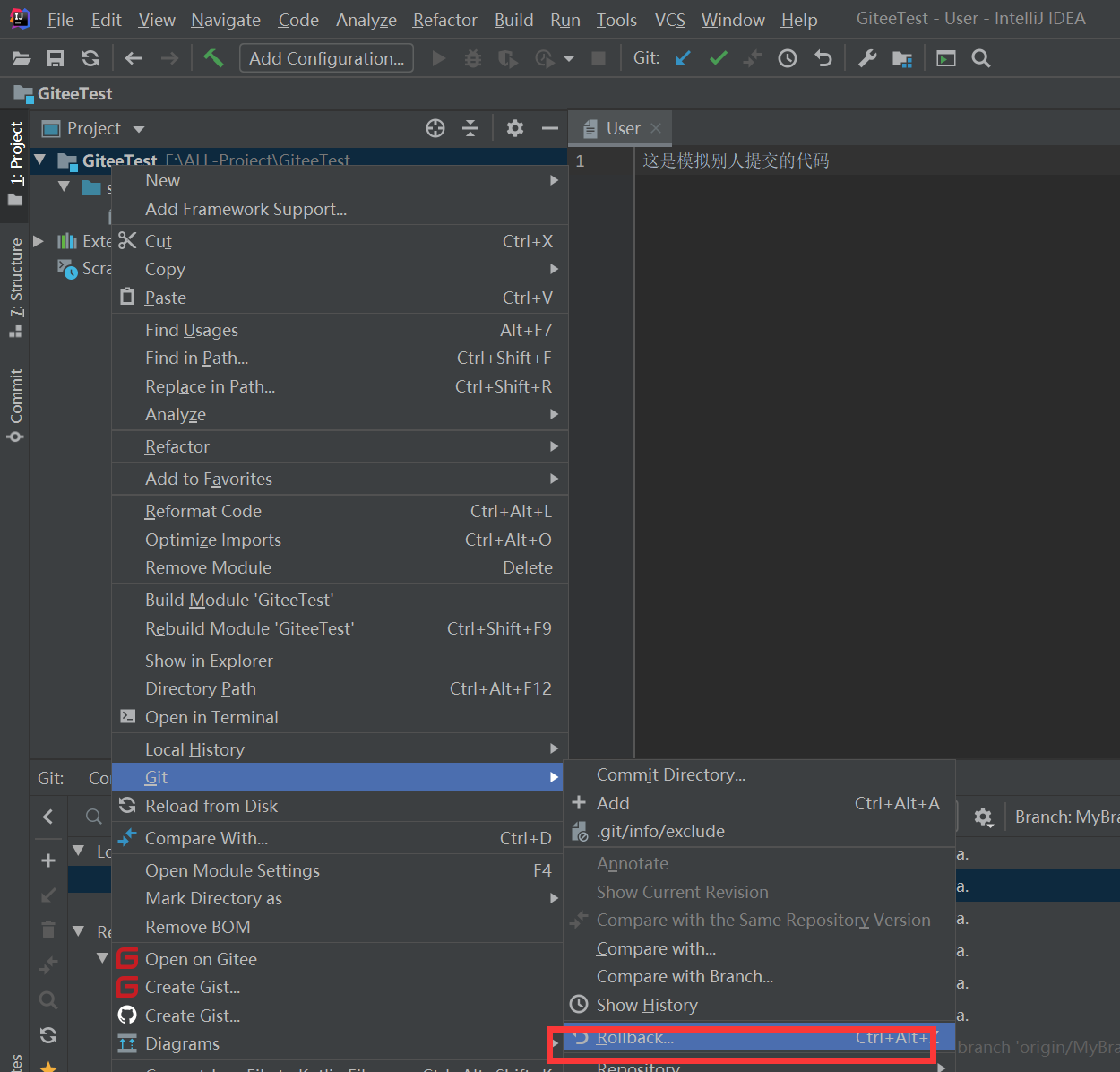The image size is (1120, 1072).
Task: Open the New submenu in context menu
Action: coord(340,180)
